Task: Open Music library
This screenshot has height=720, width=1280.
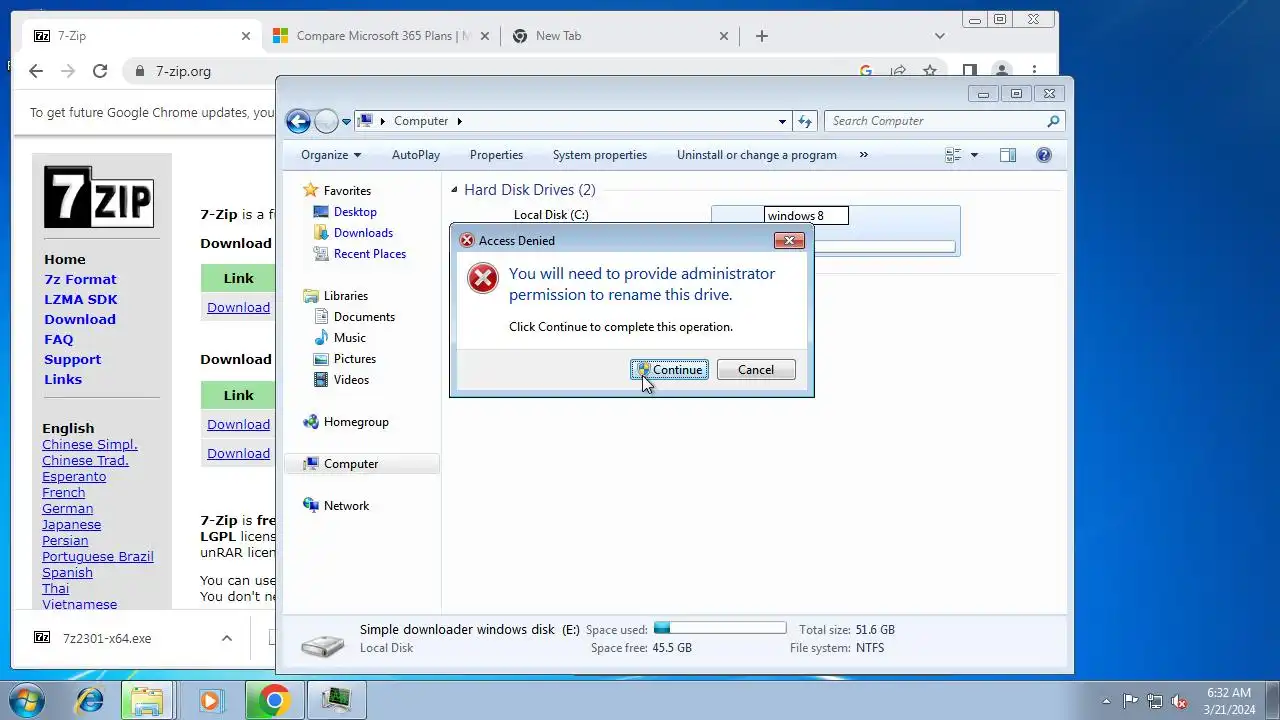Action: click(350, 338)
